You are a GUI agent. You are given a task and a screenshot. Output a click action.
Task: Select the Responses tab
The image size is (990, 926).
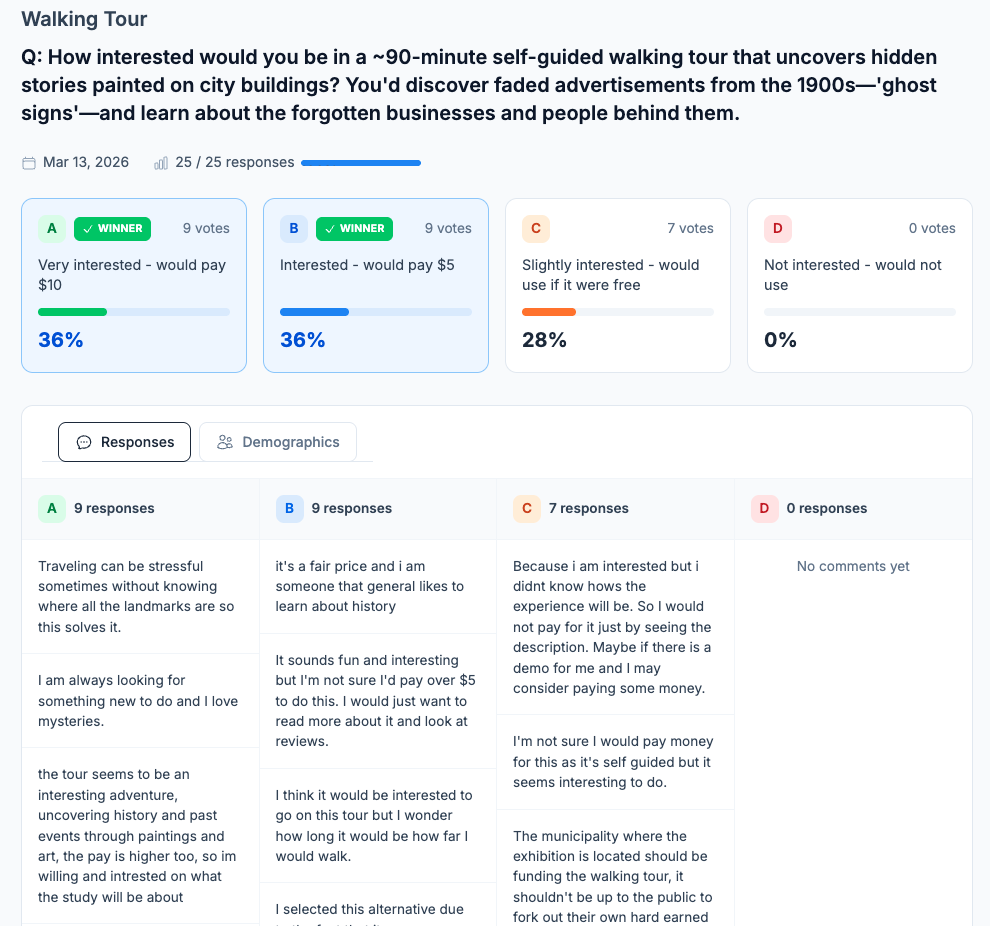(124, 441)
